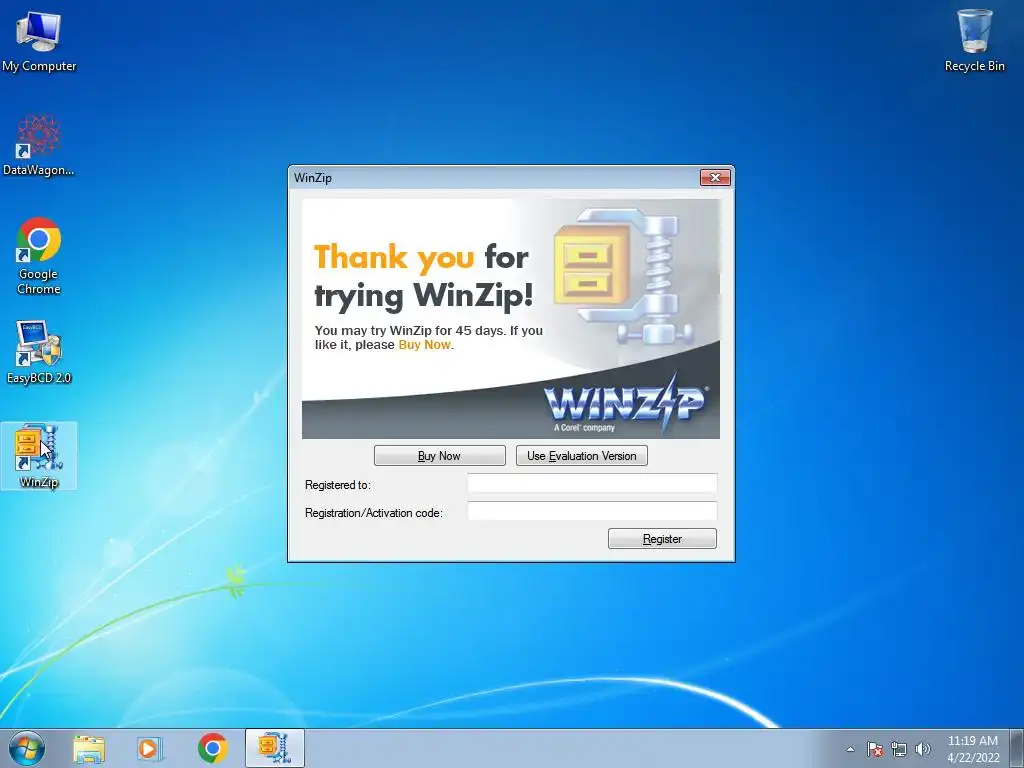Click the Buy Now button
Viewport: 1024px width, 768px height.
click(440, 456)
